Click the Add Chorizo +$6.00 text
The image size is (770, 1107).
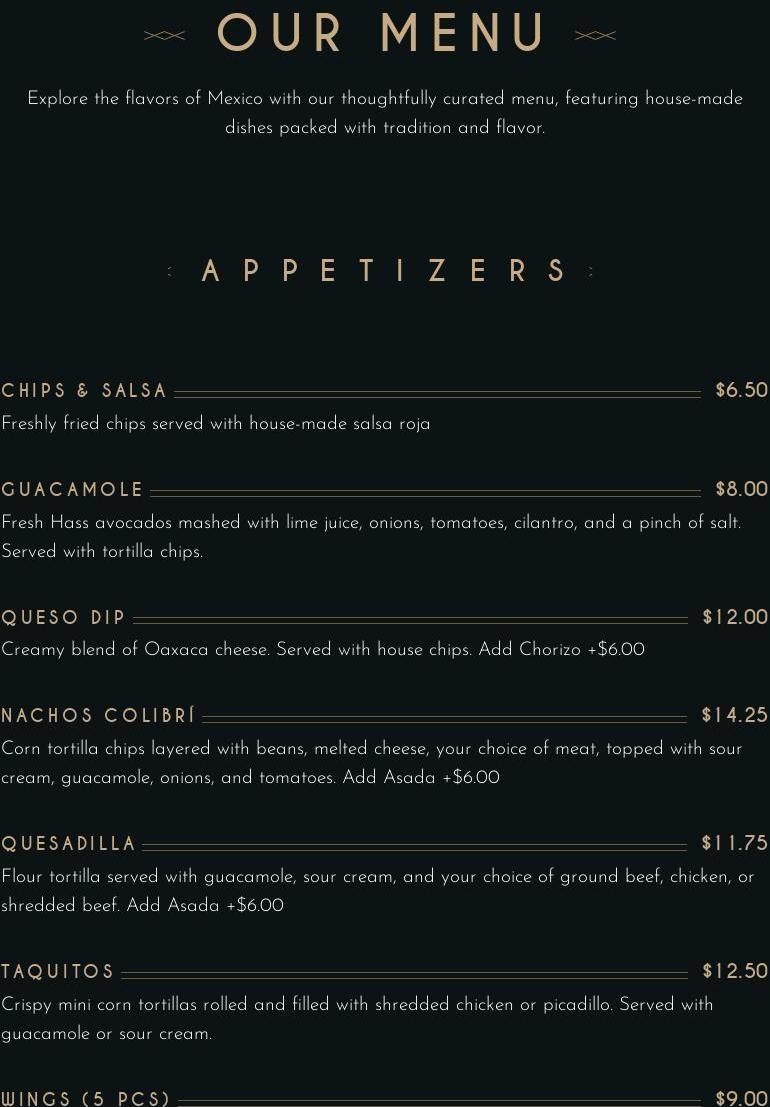coord(562,650)
